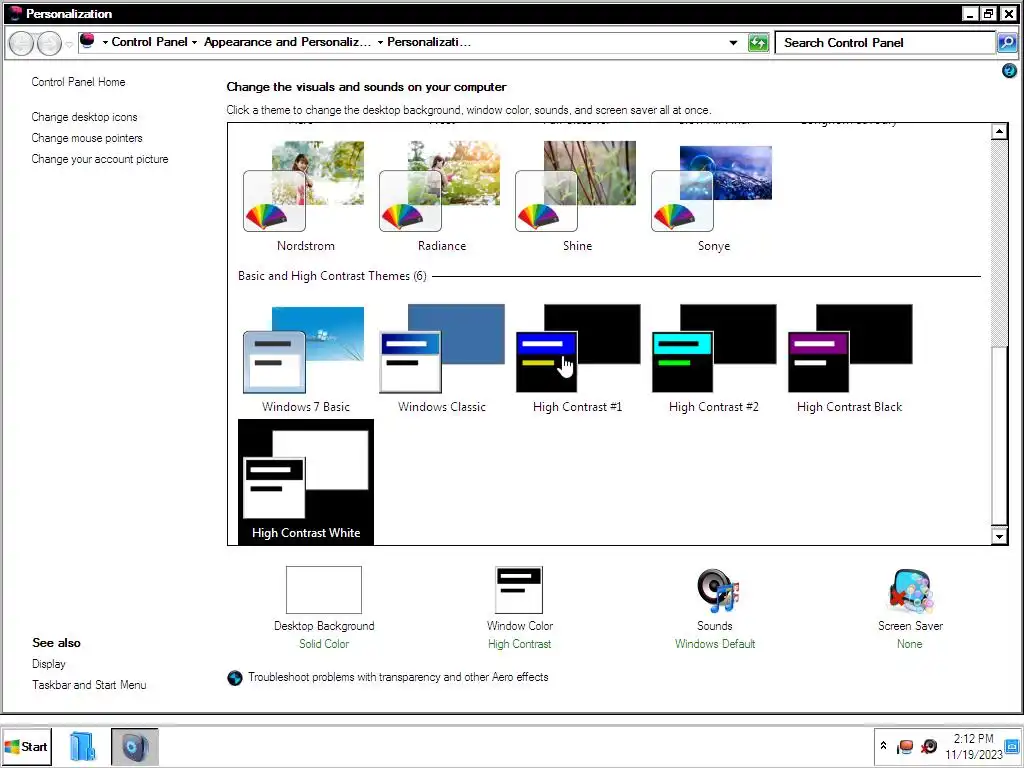Click the Search Control Panel field

pyautogui.click(x=885, y=43)
